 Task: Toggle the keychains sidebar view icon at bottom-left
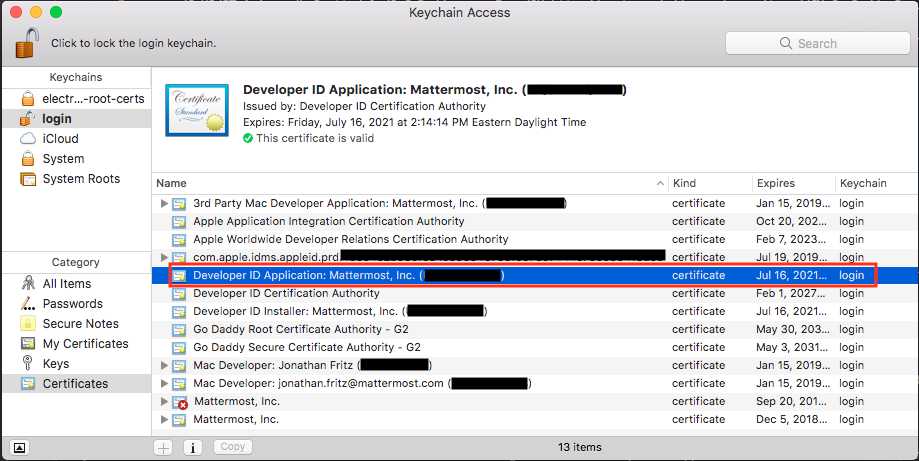coord(20,447)
